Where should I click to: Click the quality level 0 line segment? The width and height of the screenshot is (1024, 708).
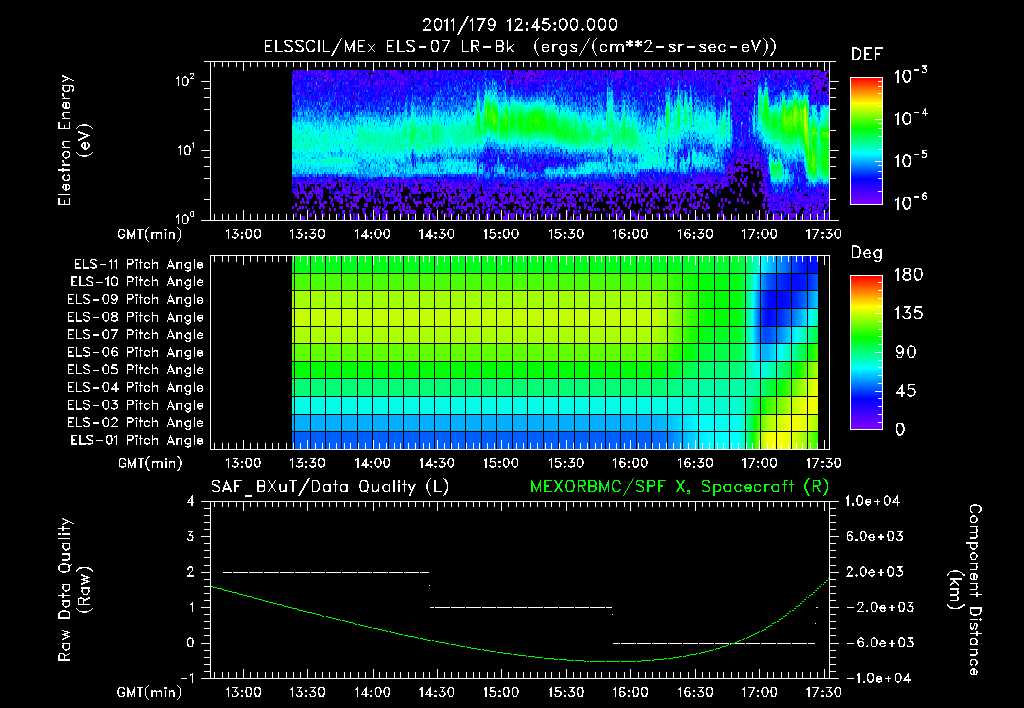714,643
